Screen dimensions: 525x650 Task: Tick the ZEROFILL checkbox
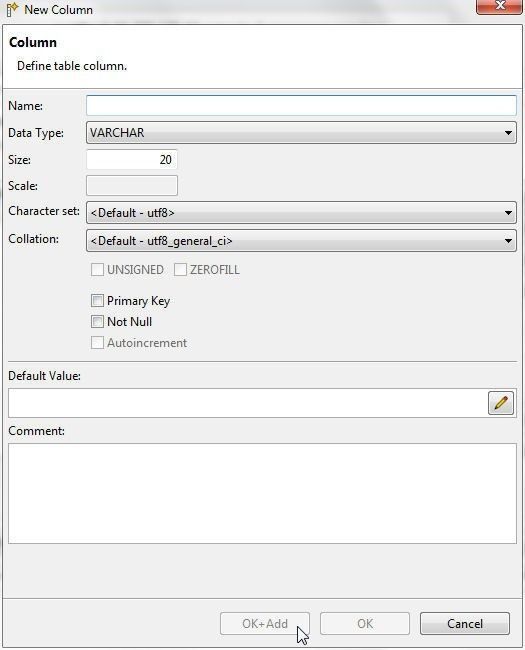180,270
